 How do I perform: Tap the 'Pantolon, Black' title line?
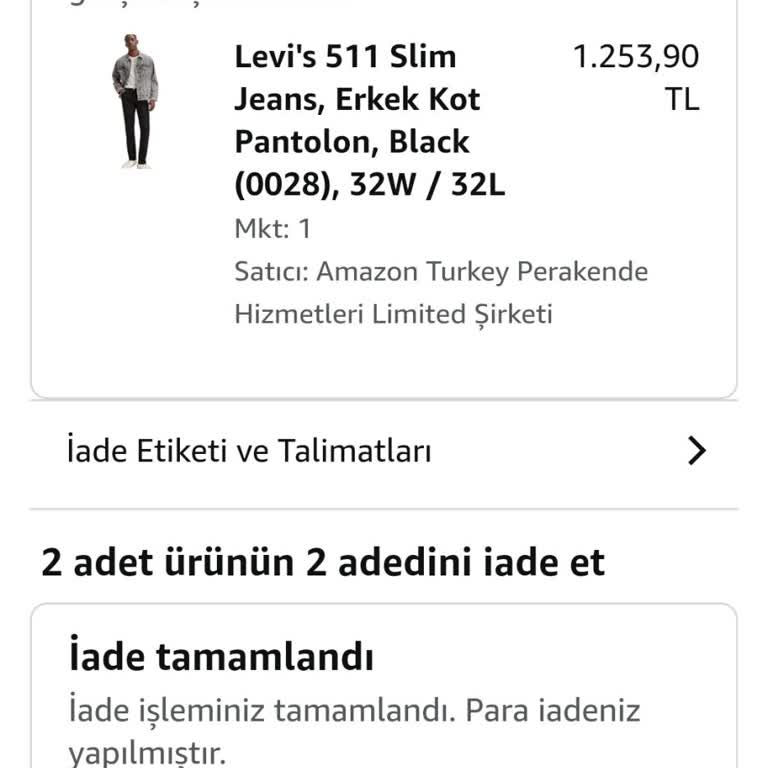tap(352, 142)
